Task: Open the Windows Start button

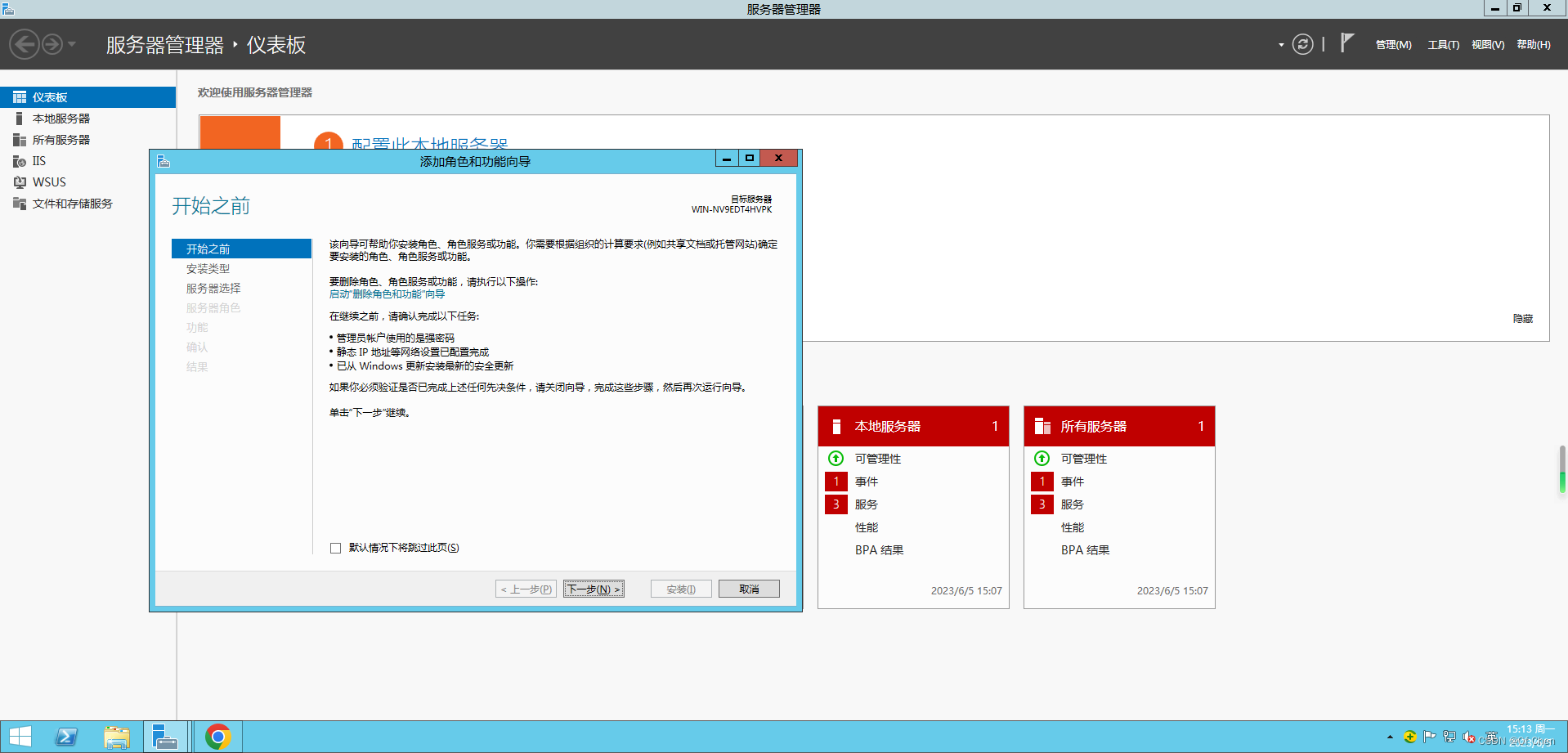Action: [20, 737]
